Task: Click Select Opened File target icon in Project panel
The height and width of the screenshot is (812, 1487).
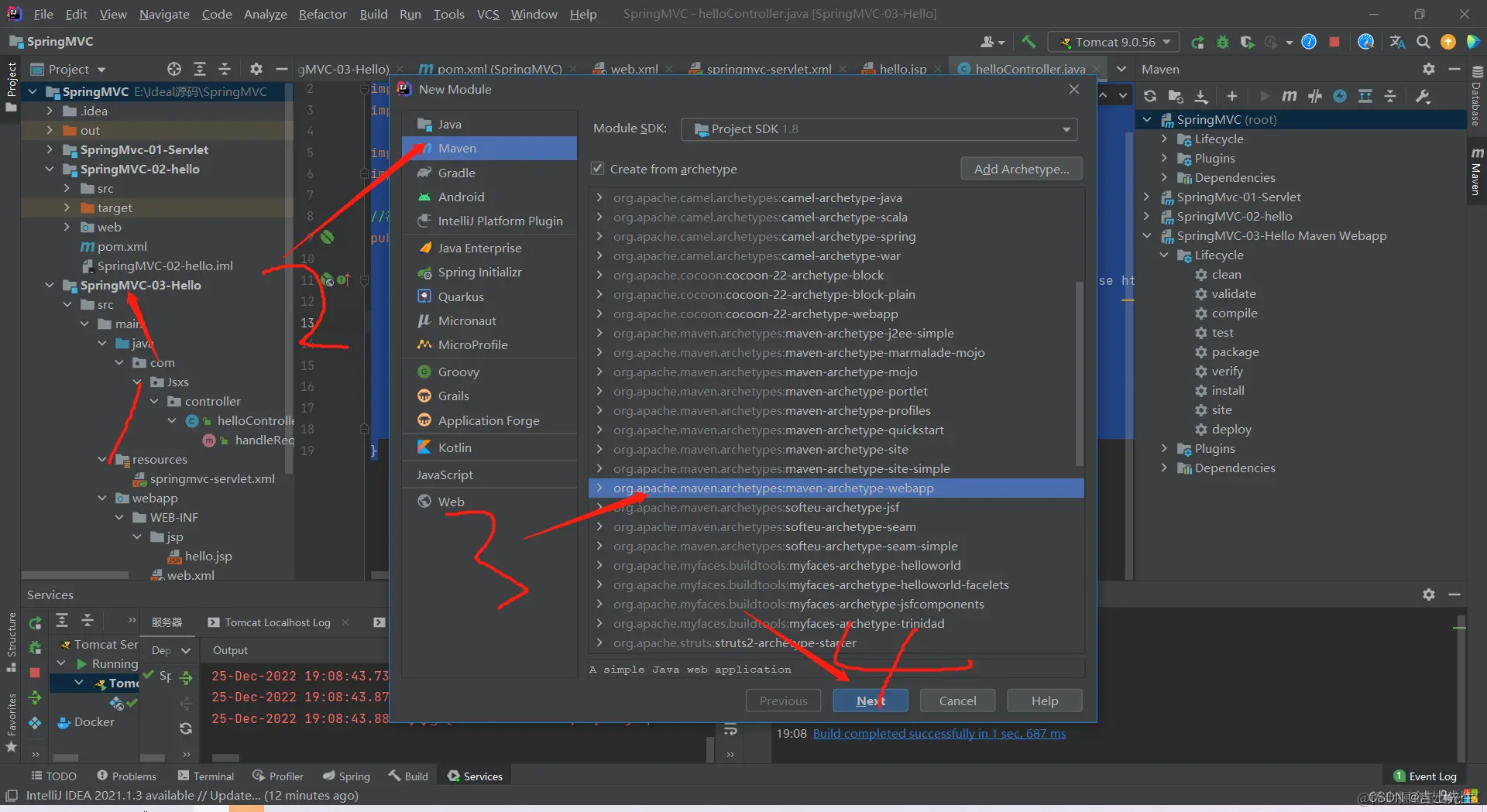Action: (174, 69)
